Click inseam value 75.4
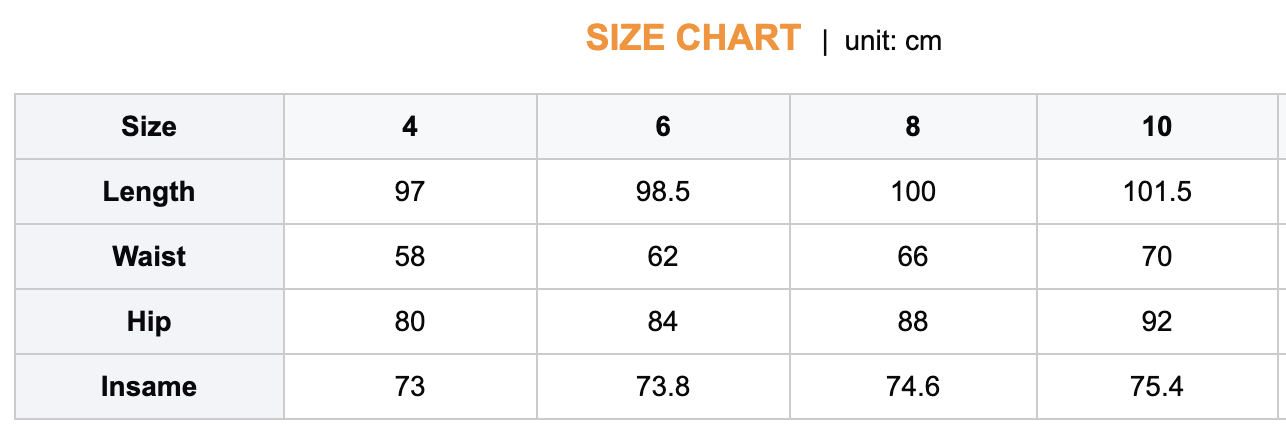This screenshot has width=1286, height=432. tap(1157, 387)
